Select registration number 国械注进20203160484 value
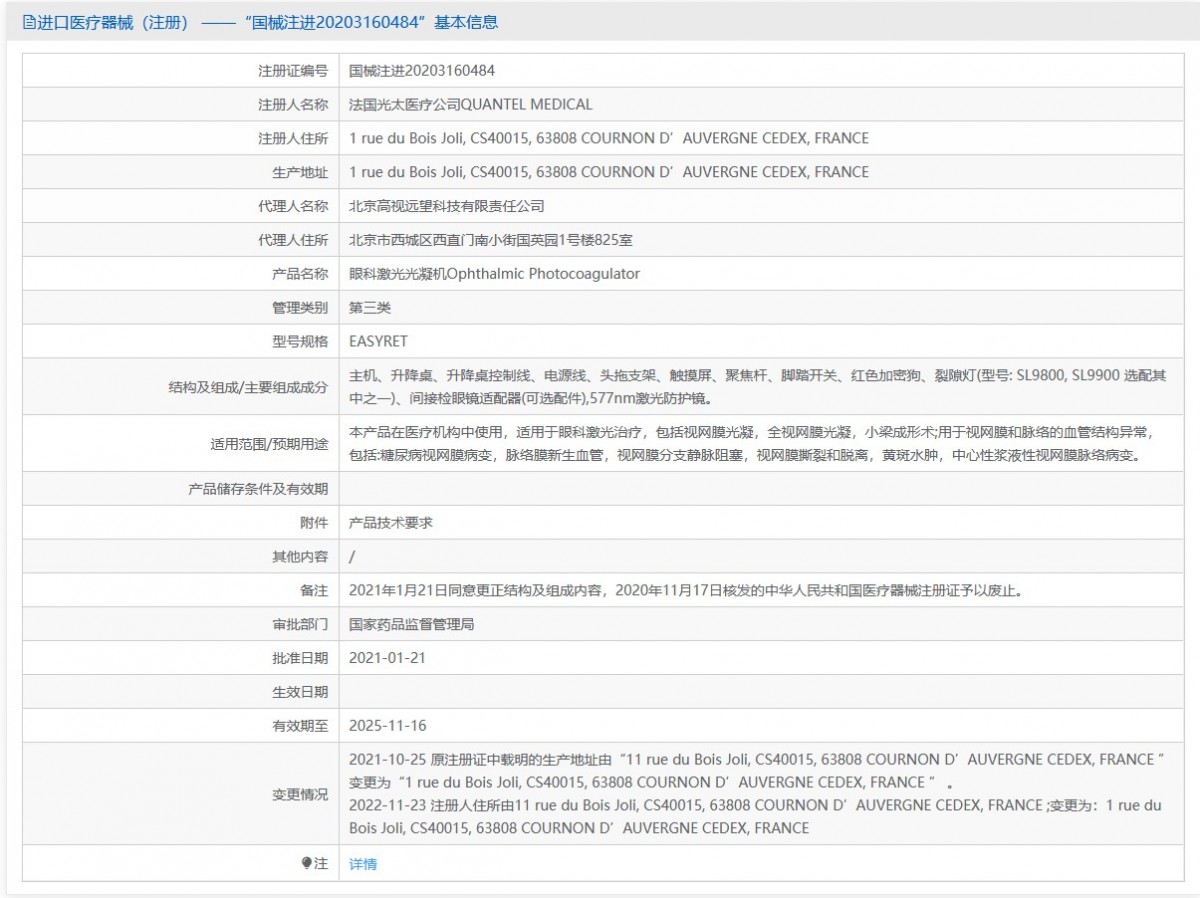The image size is (1200, 898). (422, 71)
